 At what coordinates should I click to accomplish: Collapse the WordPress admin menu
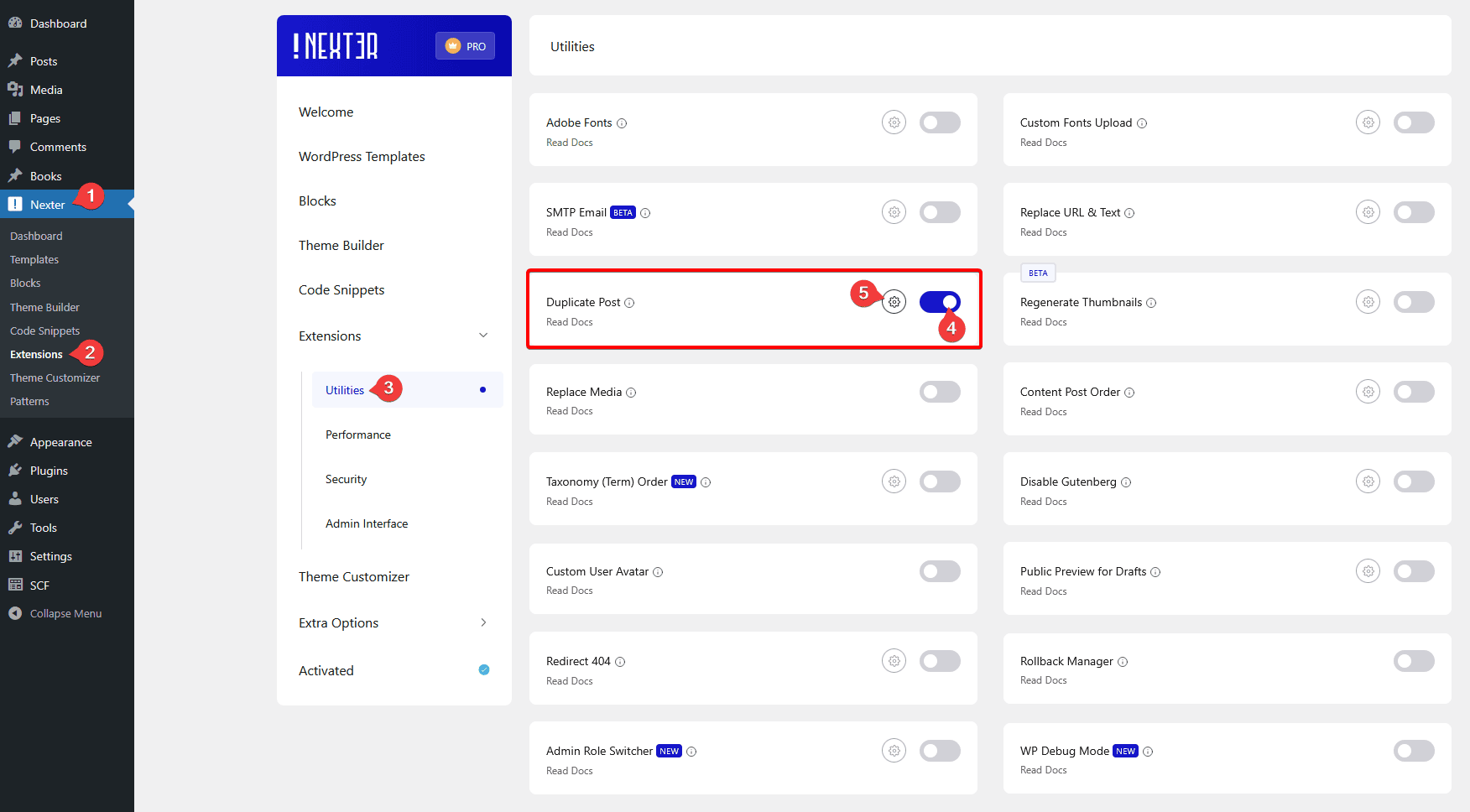(65, 613)
